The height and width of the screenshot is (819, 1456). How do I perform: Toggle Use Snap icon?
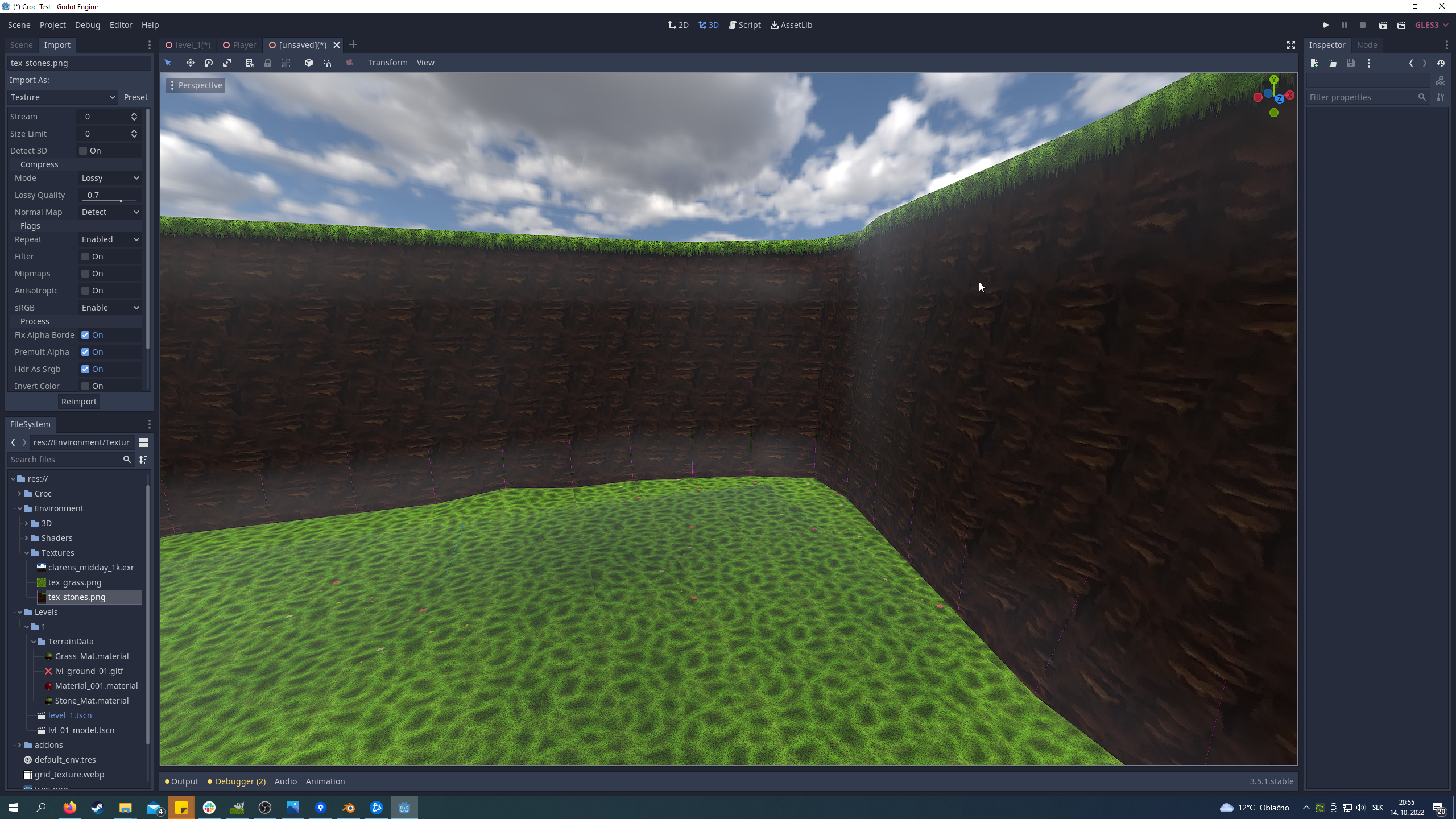[328, 63]
